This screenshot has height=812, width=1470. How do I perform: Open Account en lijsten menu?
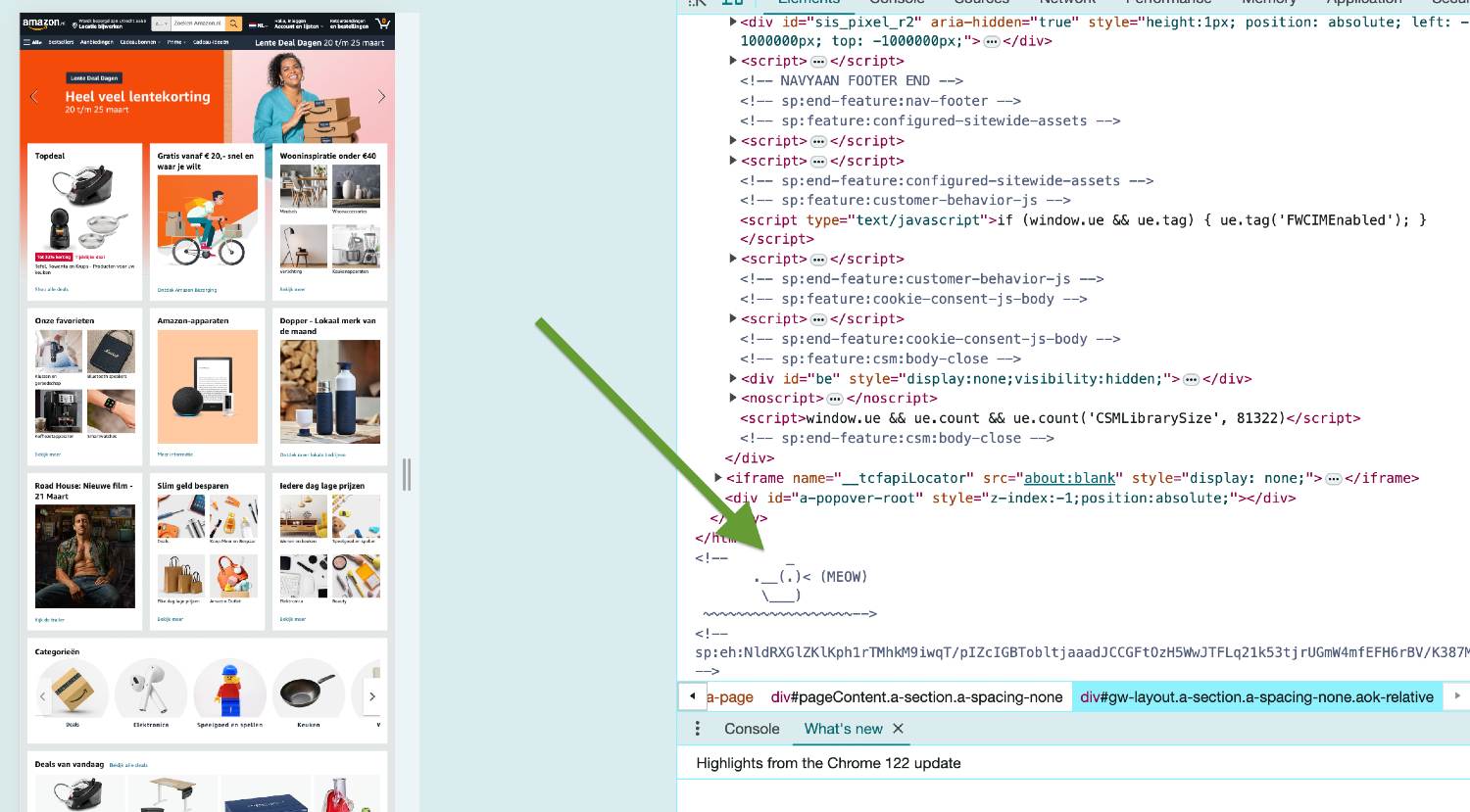tap(298, 24)
